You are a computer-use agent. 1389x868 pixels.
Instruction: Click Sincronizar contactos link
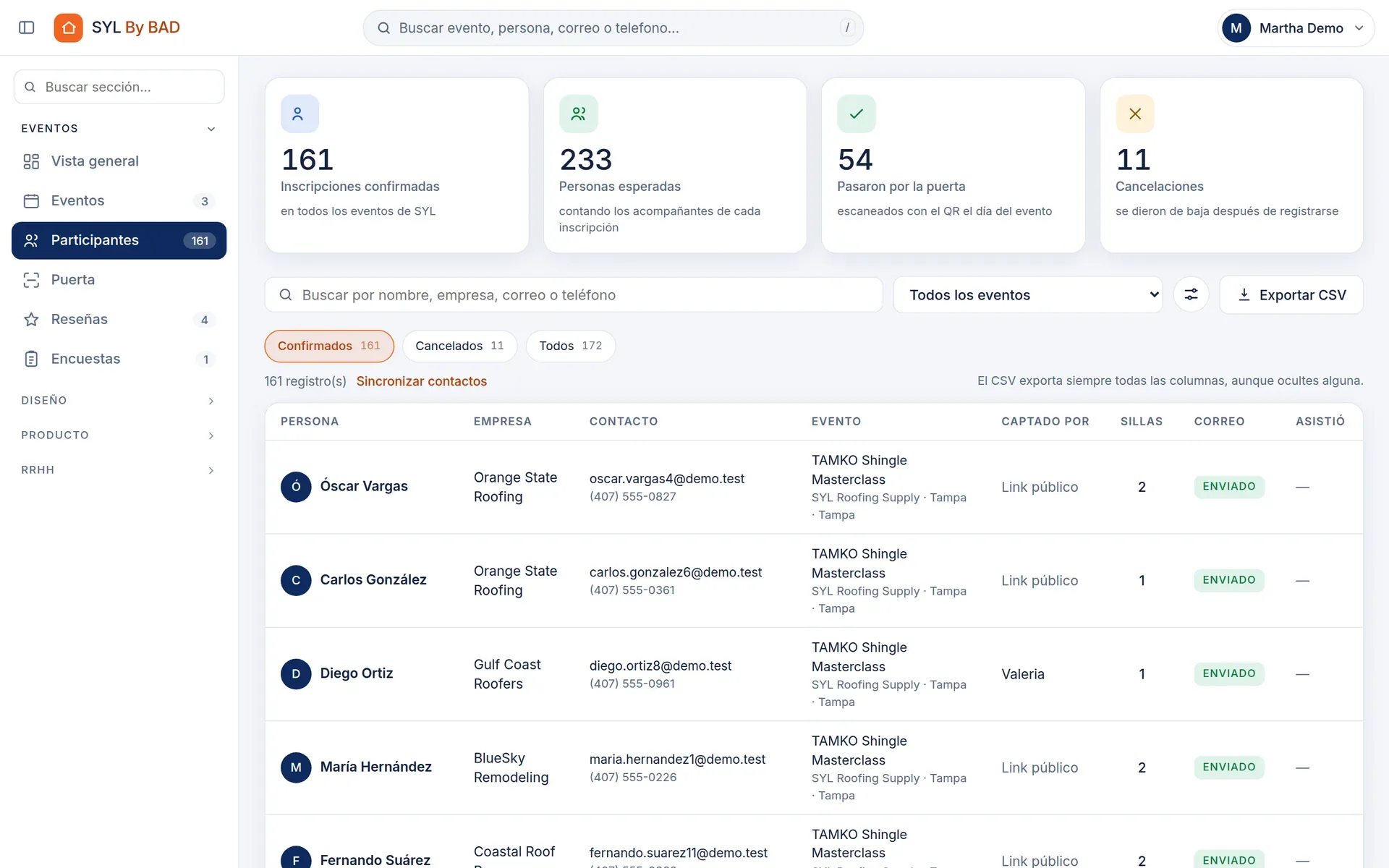click(x=422, y=381)
